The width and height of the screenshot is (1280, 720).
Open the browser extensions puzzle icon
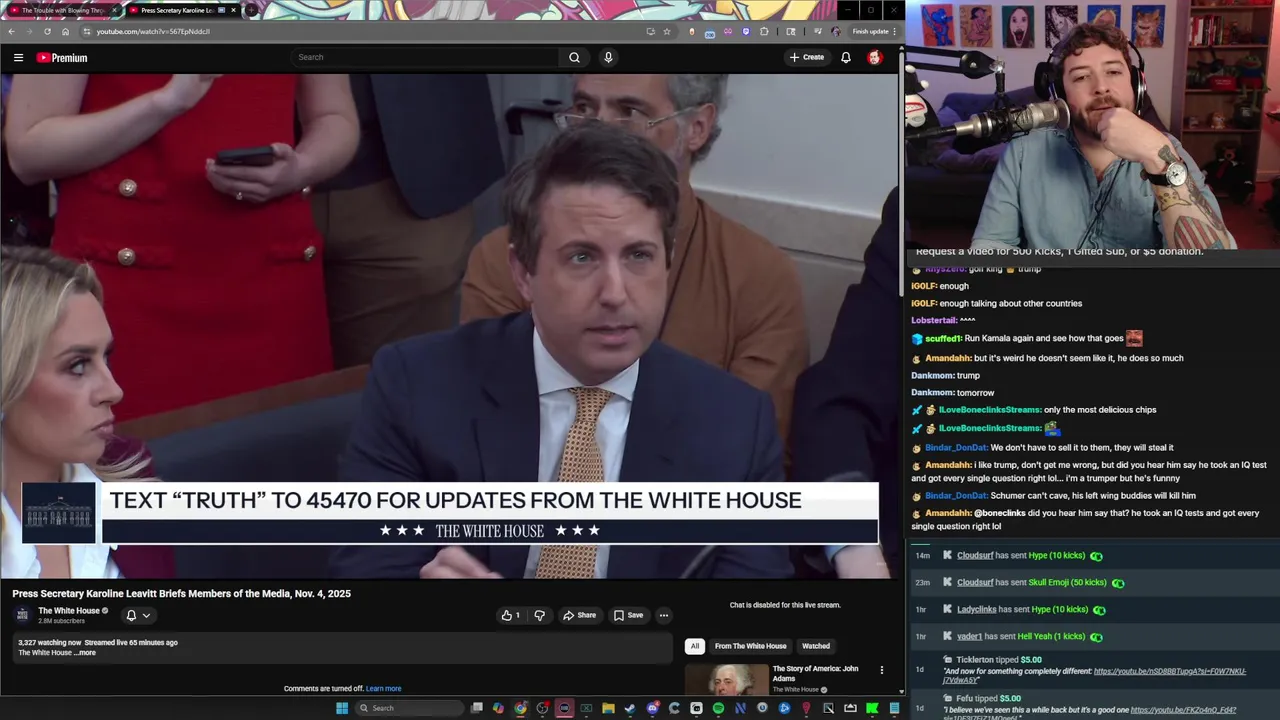pyautogui.click(x=764, y=31)
